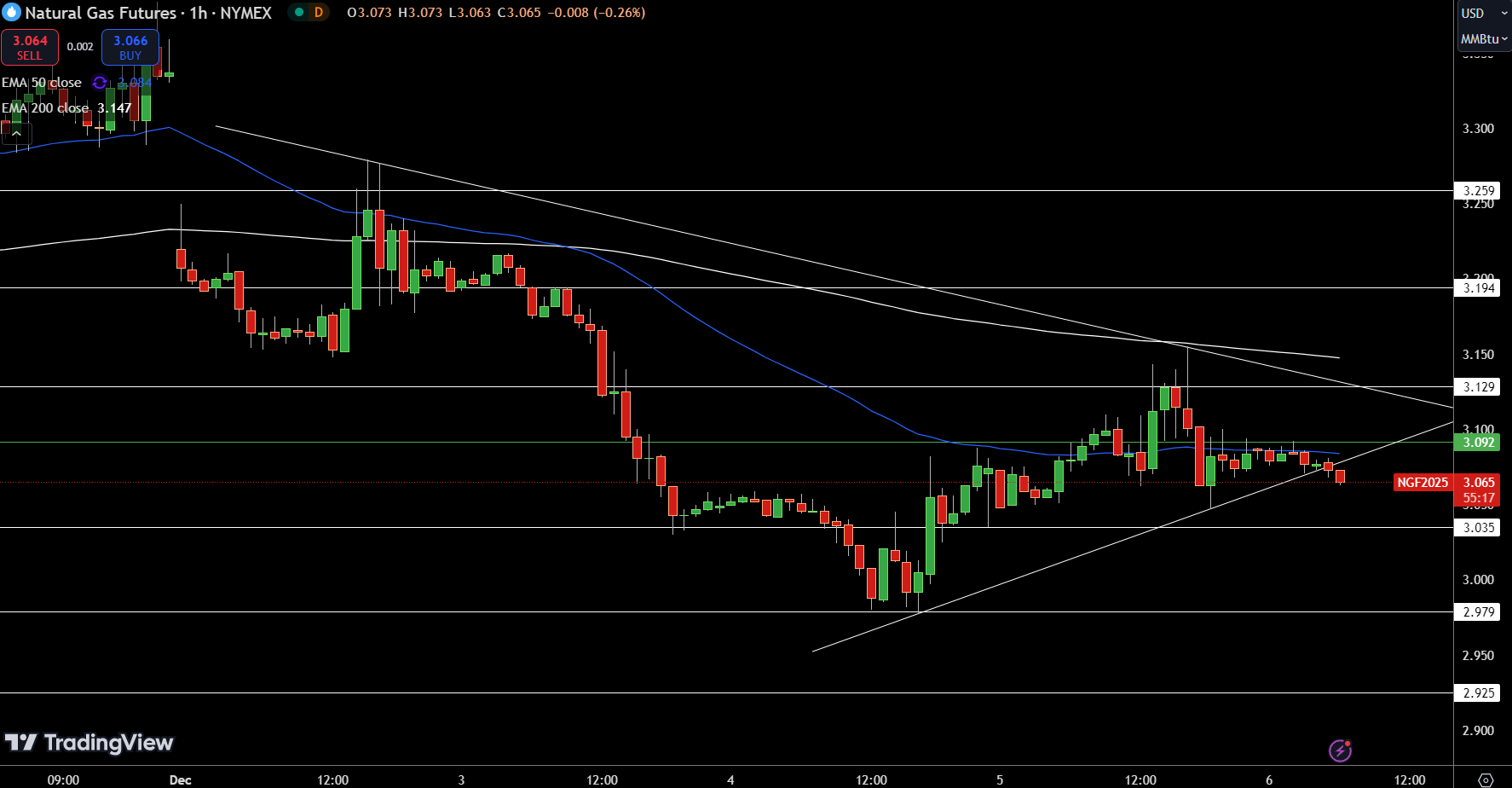This screenshot has width=1512, height=788.
Task: Click the EMA 200 value 3.147
Action: [x=114, y=108]
